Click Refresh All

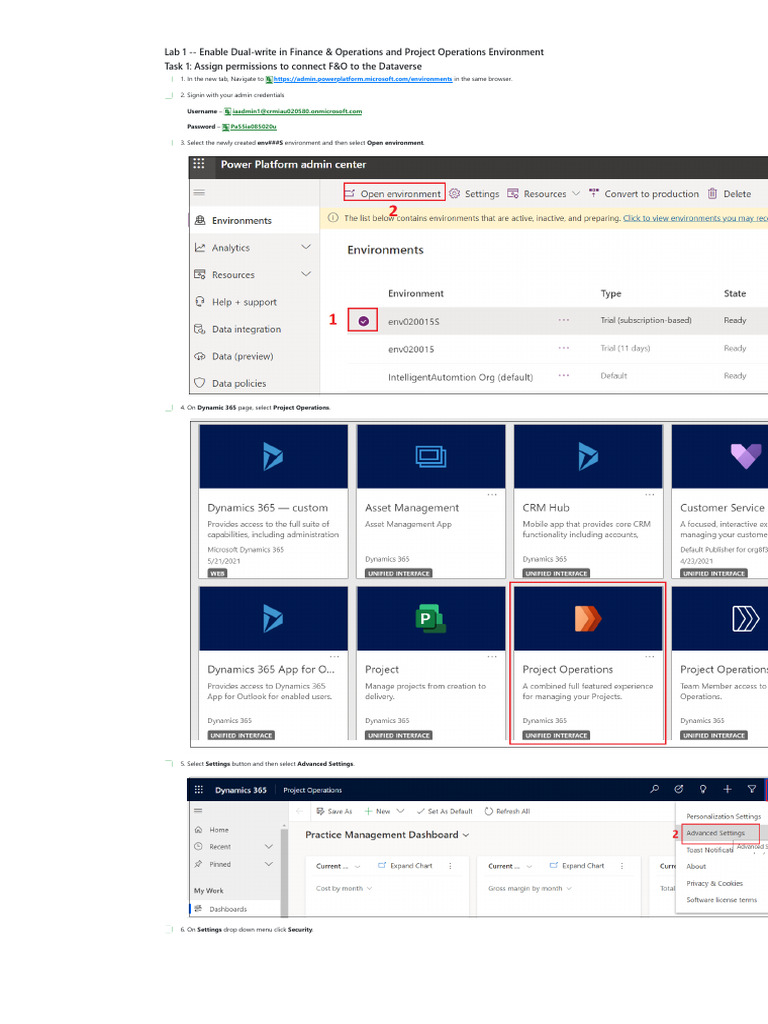pos(507,811)
